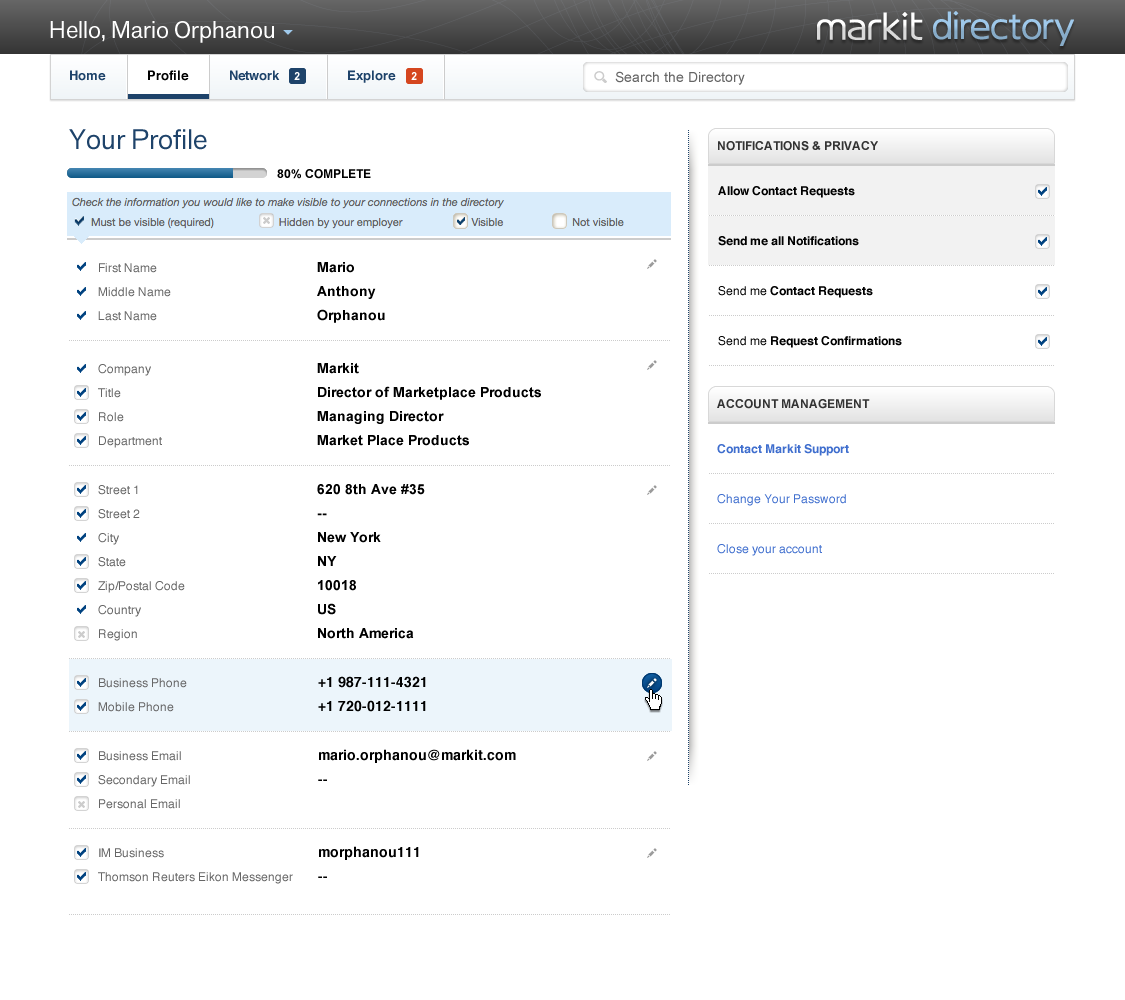Uncheck Allow Contact Requests checkbox

[x=1042, y=191]
